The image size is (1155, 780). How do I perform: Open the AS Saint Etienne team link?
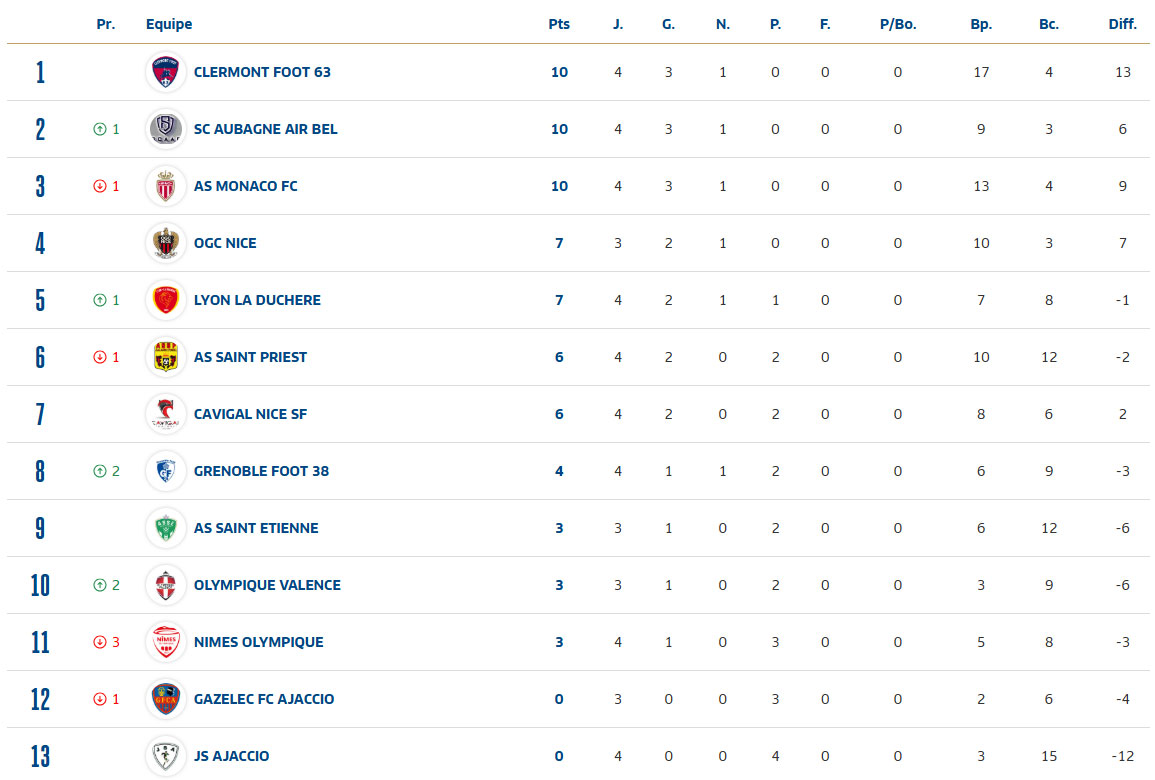[256, 528]
